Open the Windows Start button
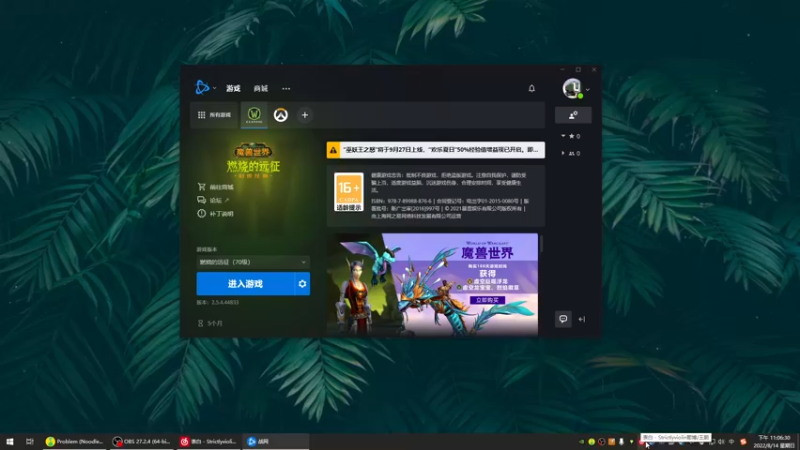800x450 pixels. [10, 441]
